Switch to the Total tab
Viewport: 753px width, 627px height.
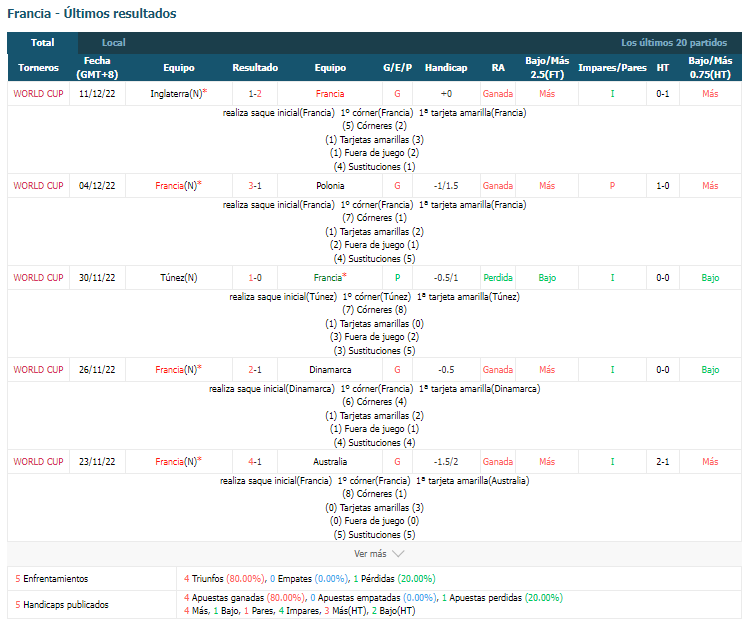(42, 43)
